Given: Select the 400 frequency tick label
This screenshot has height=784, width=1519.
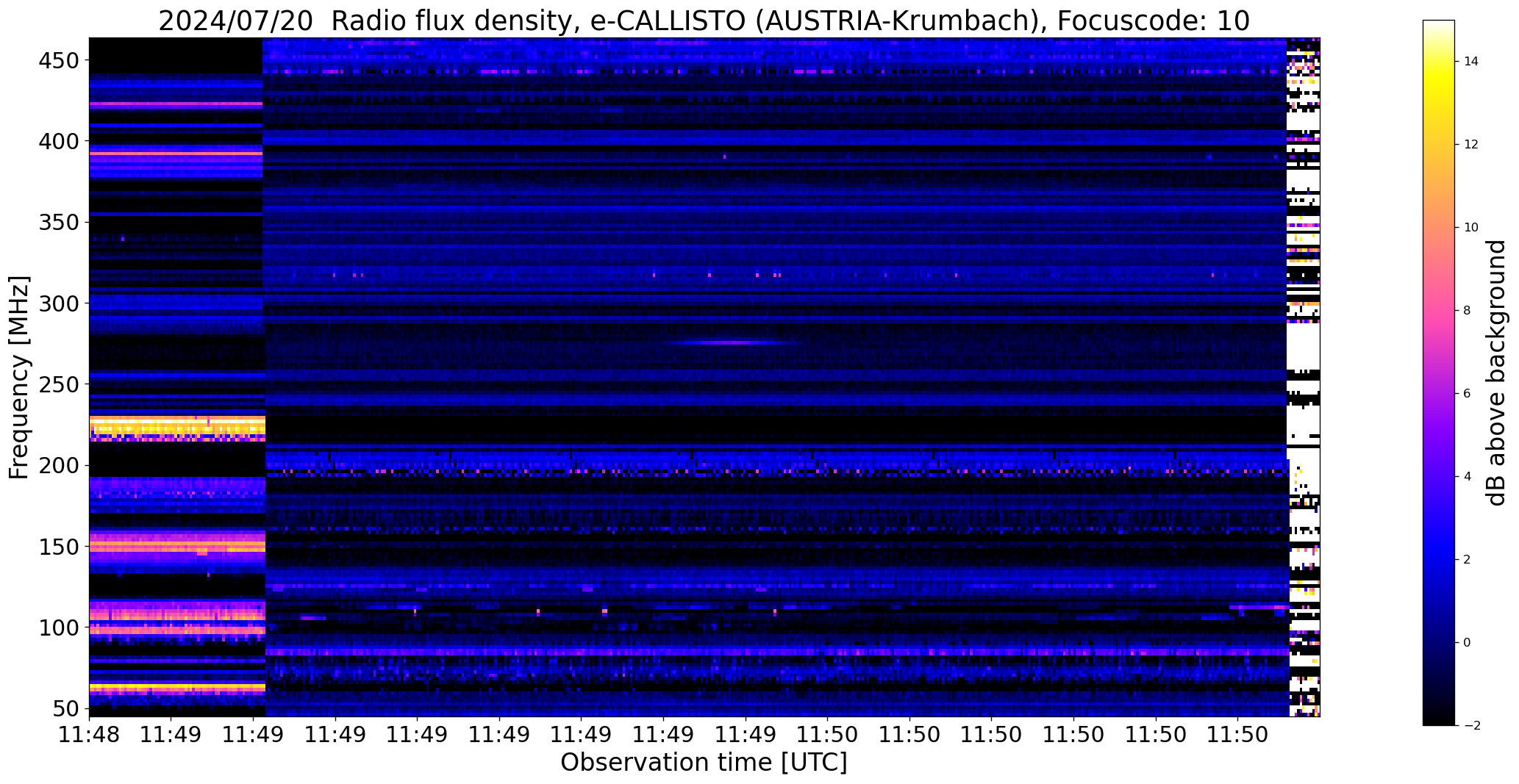Looking at the screenshot, I should point(60,141).
